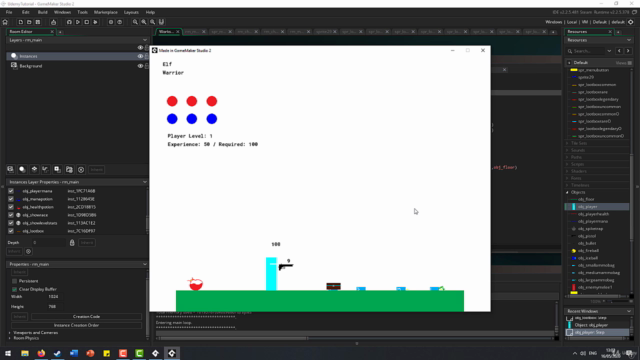Click the Depth value input field
Screen dimensions: 640x360
[48, 243]
